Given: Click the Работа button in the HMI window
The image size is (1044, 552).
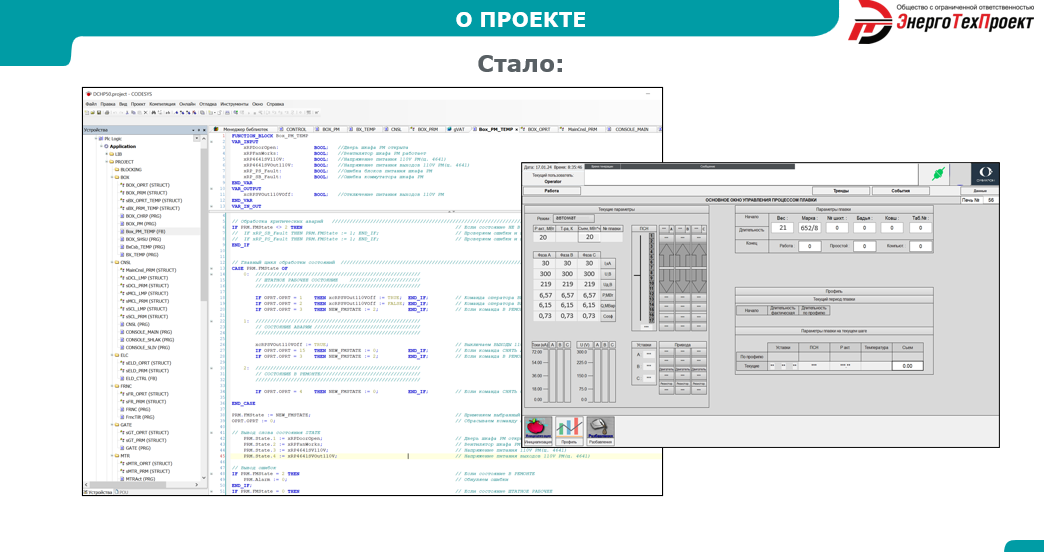Looking at the screenshot, I should [552, 191].
